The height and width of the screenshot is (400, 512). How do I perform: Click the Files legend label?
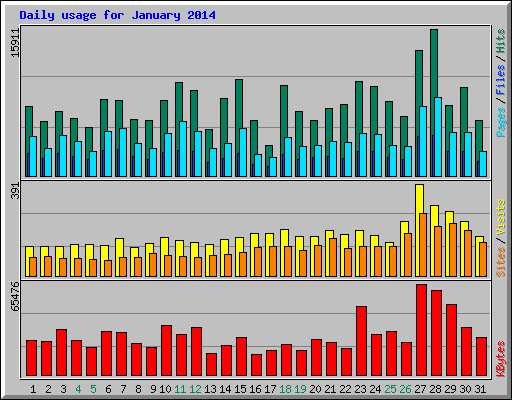tap(501, 80)
